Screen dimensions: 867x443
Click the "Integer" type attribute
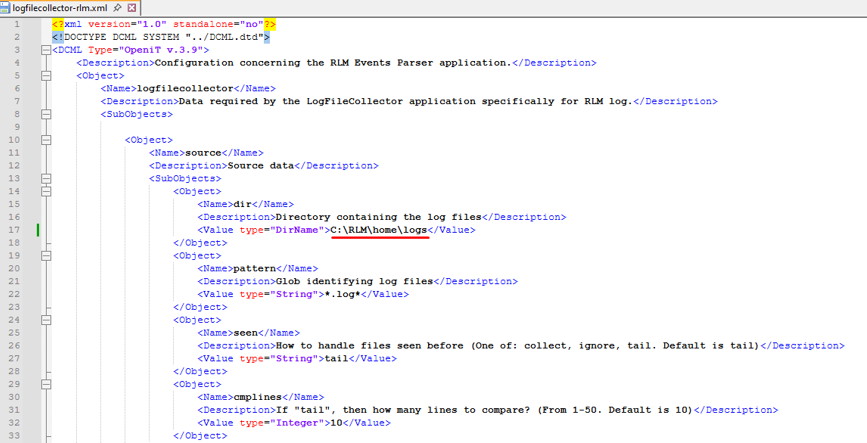[x=297, y=423]
